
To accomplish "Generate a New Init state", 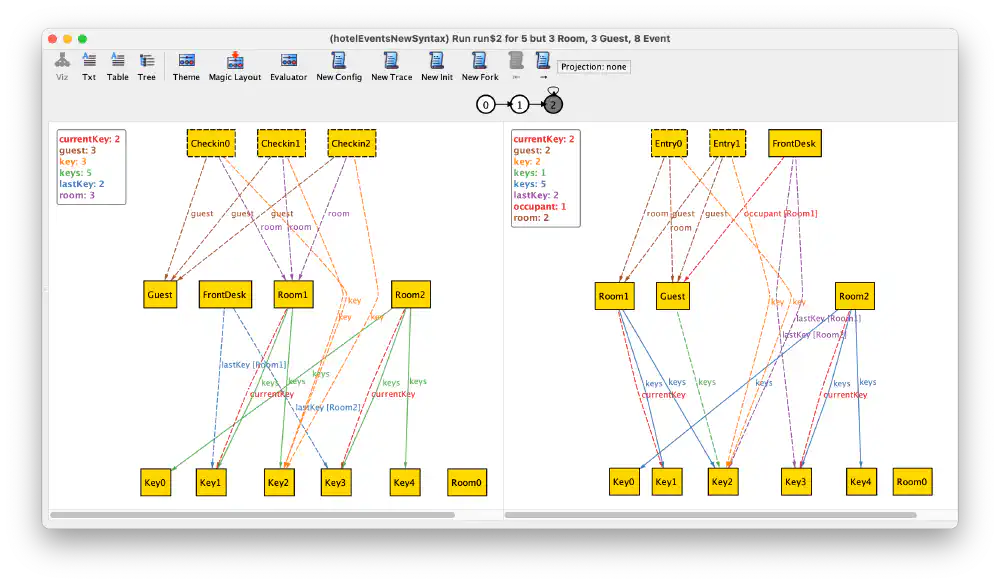I will (x=437, y=66).
